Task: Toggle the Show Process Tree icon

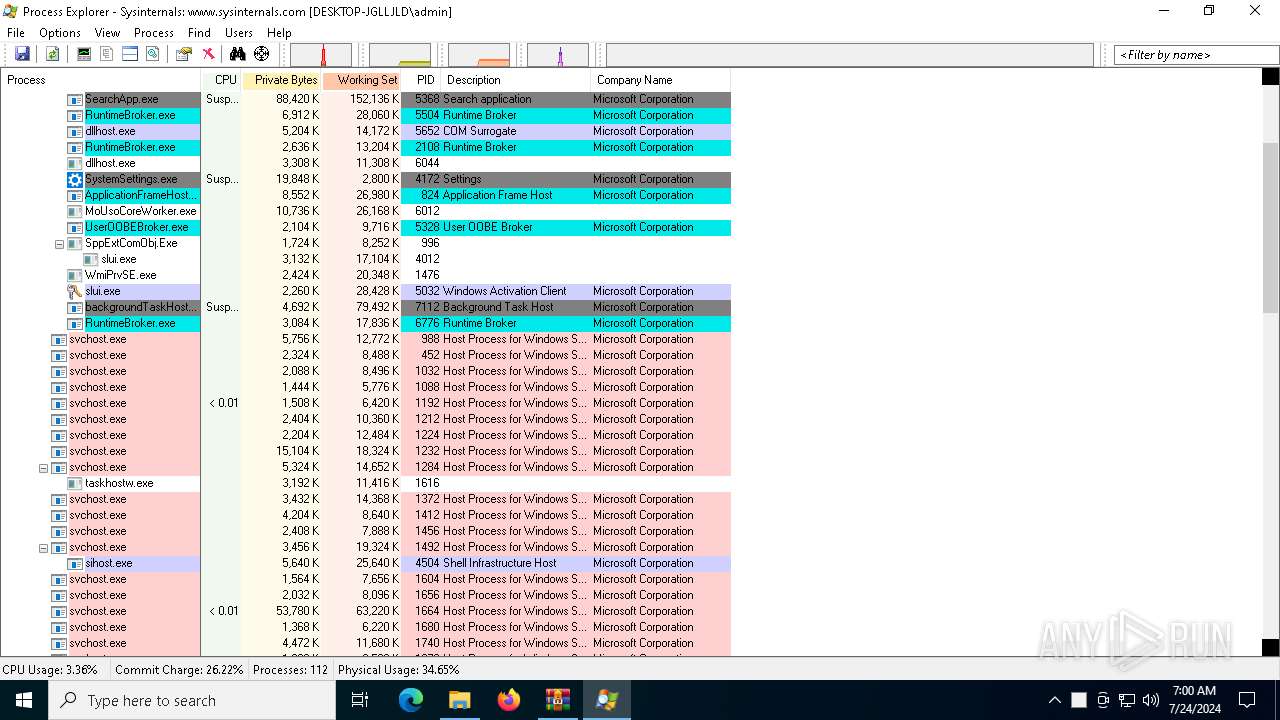Action: [106, 54]
